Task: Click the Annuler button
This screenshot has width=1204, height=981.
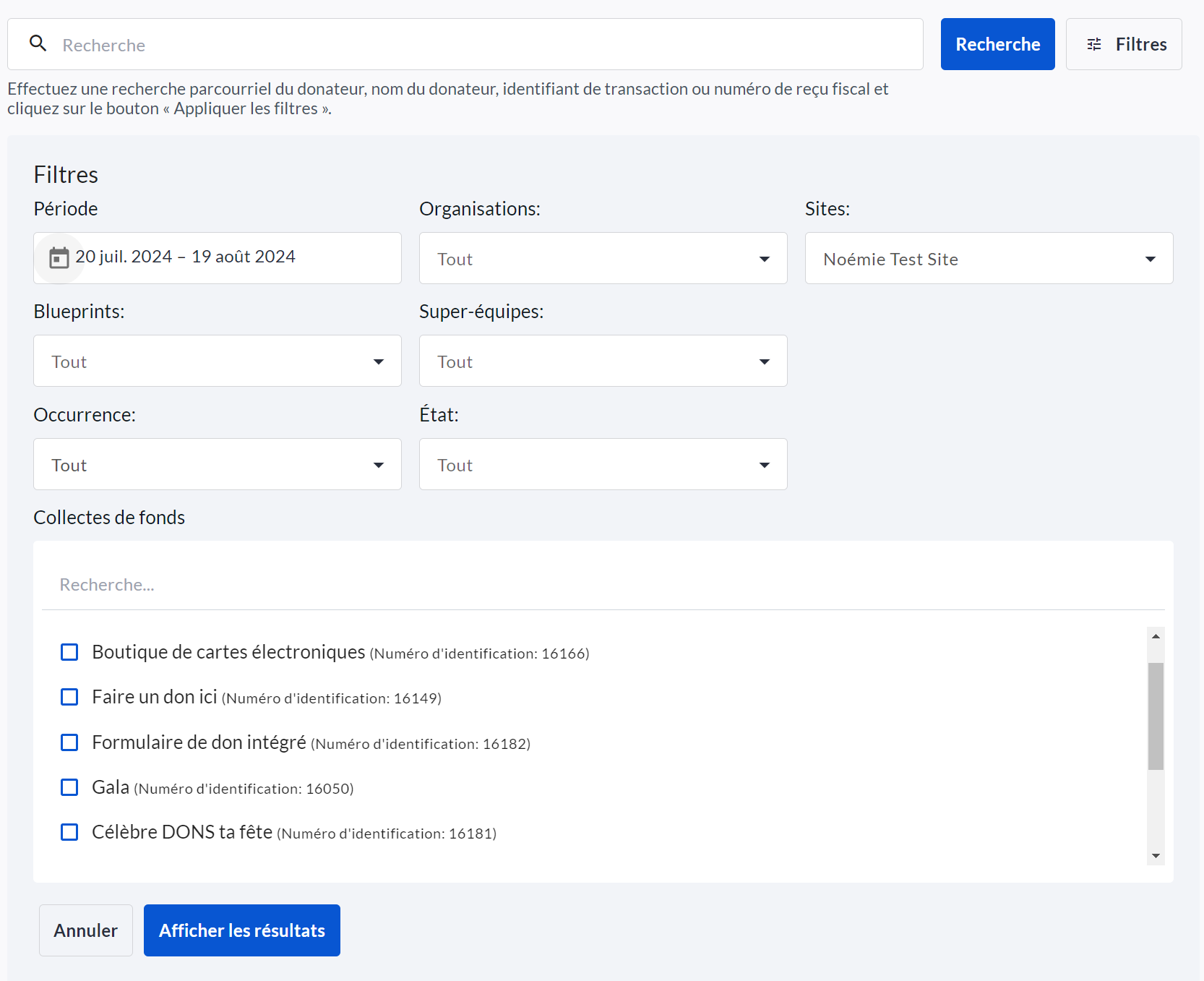Action: 86,930
